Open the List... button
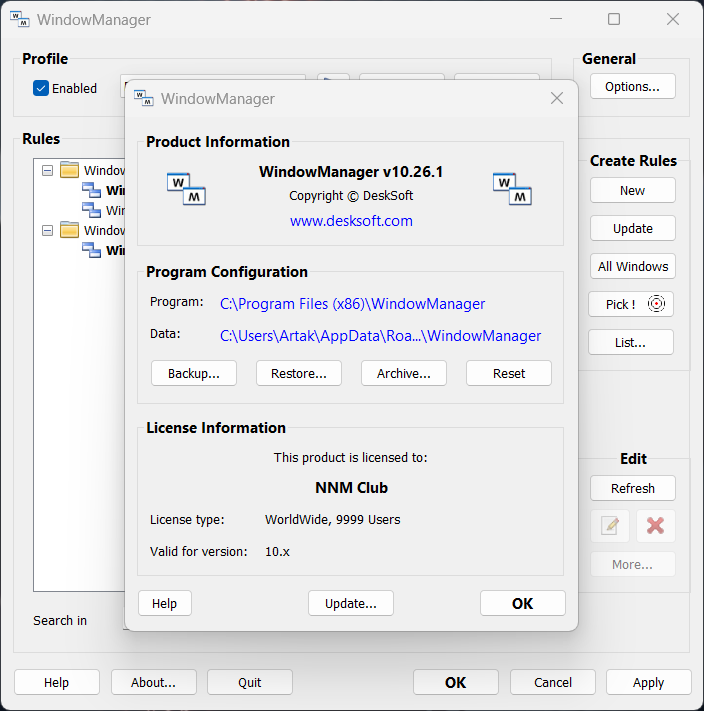704x711 pixels. [631, 342]
